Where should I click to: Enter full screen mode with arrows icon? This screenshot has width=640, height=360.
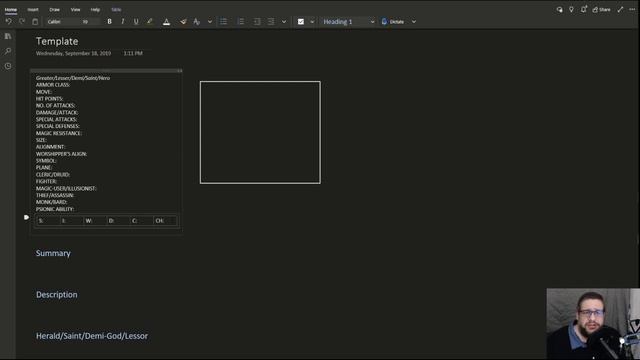(620, 9)
